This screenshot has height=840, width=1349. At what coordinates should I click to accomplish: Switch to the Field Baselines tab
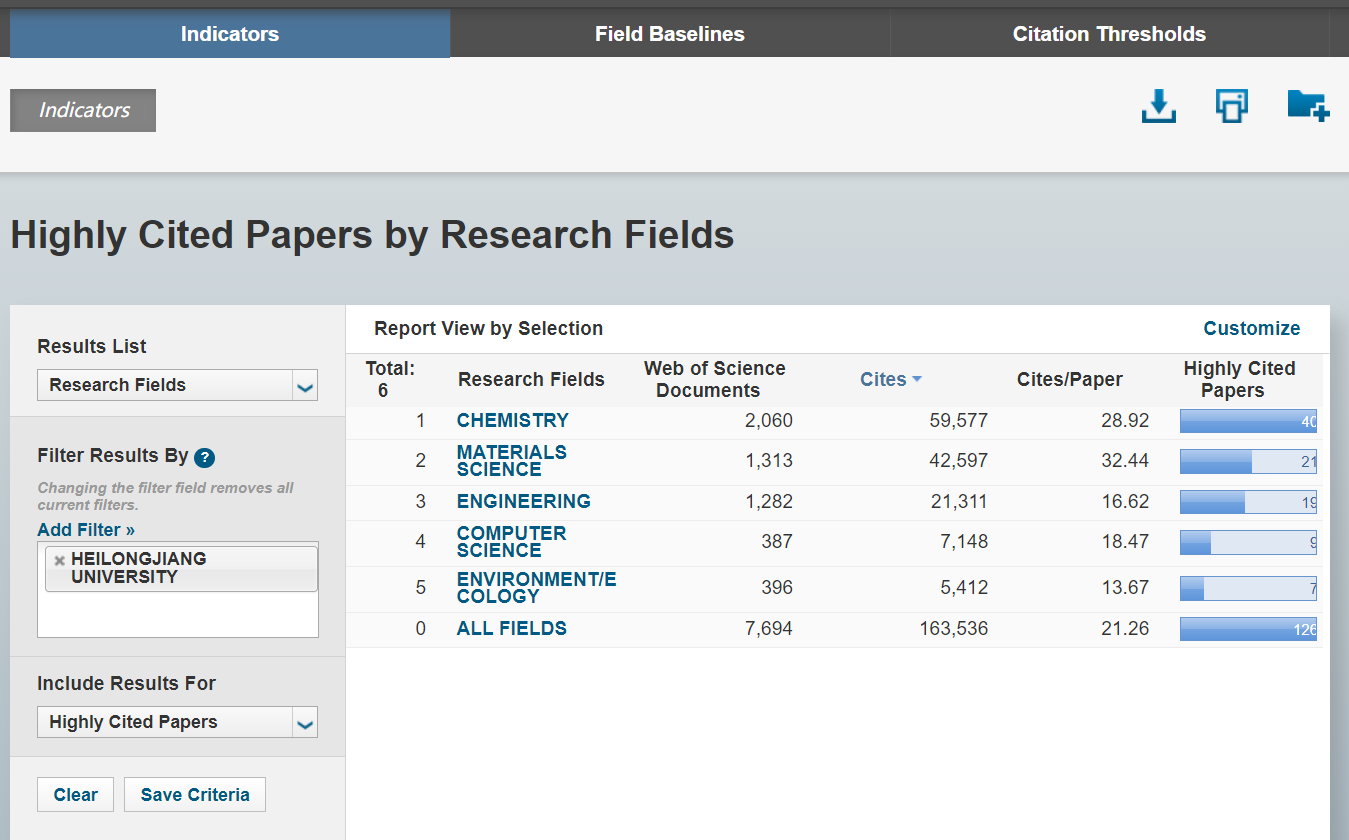(x=670, y=34)
